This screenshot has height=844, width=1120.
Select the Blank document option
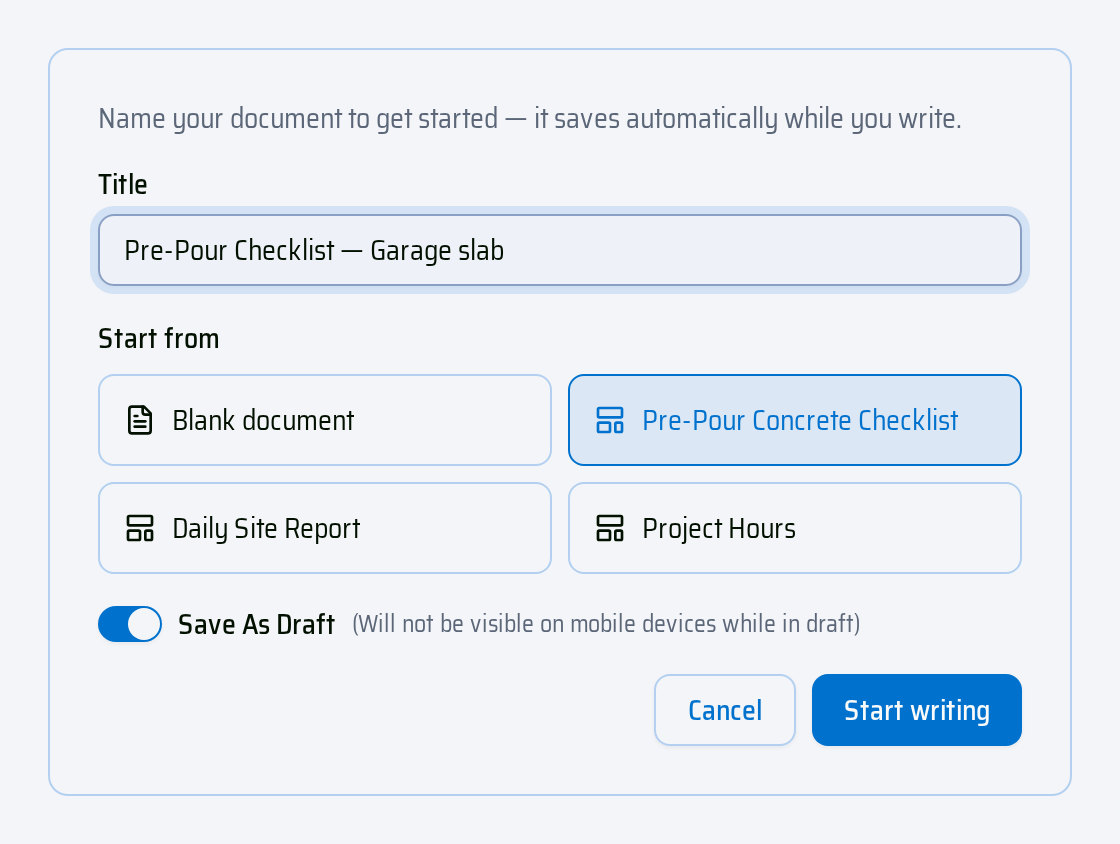(325, 420)
